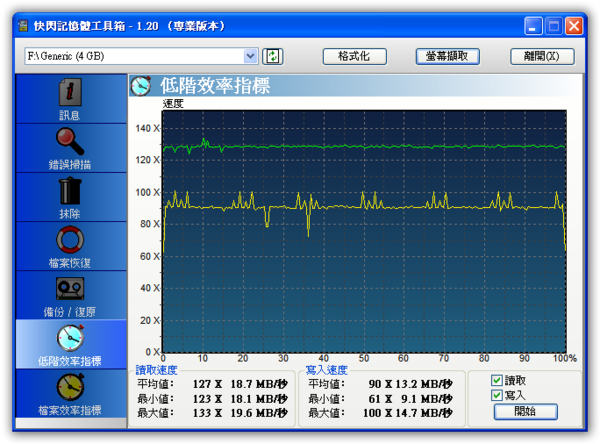Uncheck the 寫入 checkbox
600x444 pixels.
click(496, 395)
